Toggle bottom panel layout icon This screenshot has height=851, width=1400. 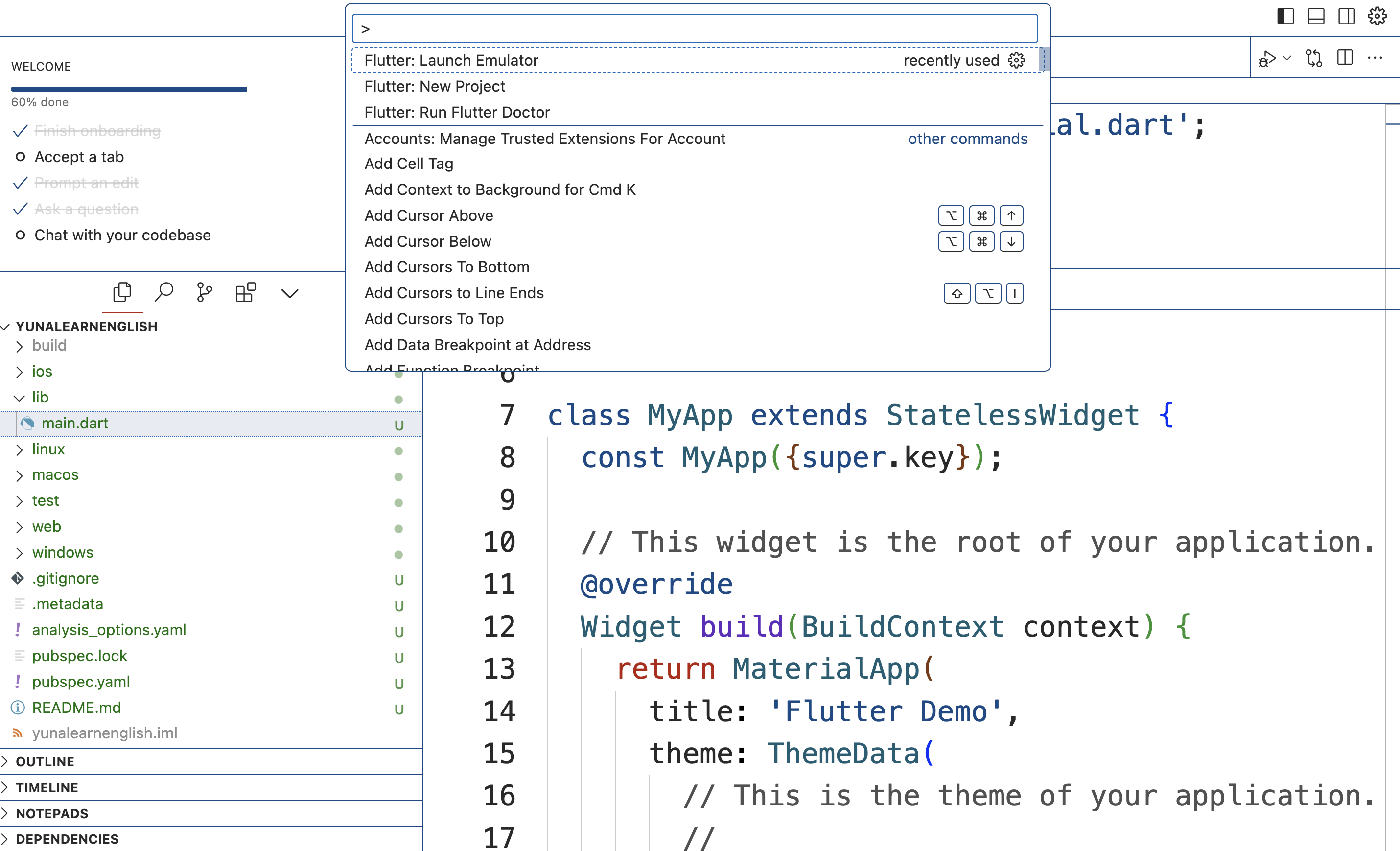pos(1316,16)
